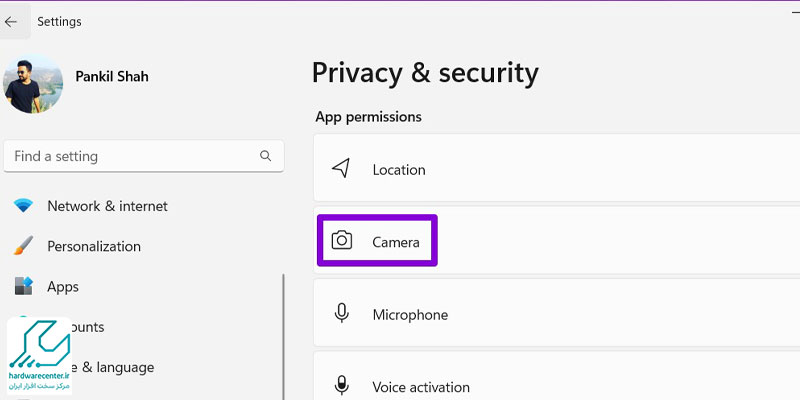Click the magnifier icon in search box
The width and height of the screenshot is (800, 400).
[265, 156]
